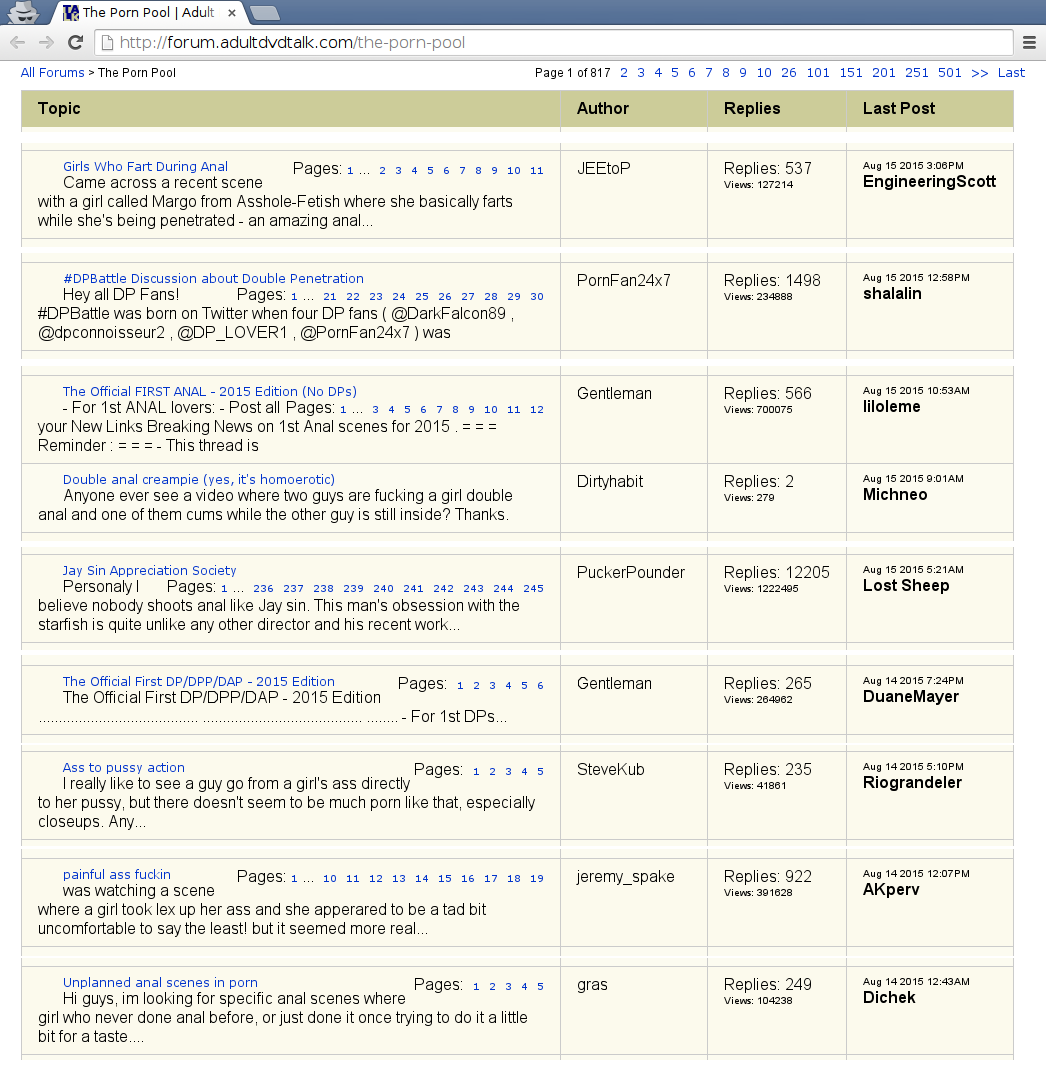Jump to forum page 26
Viewport: 1046px width, 1068px height.
click(789, 73)
